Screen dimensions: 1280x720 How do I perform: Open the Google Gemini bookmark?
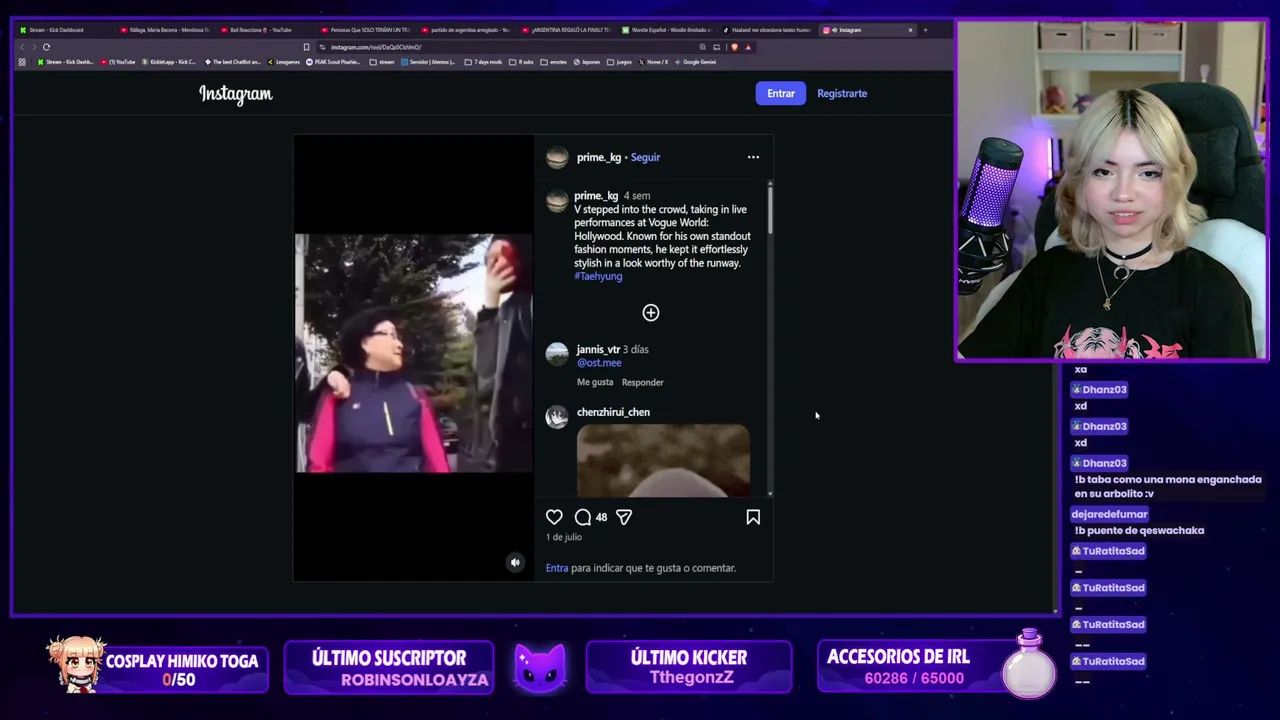(696, 62)
